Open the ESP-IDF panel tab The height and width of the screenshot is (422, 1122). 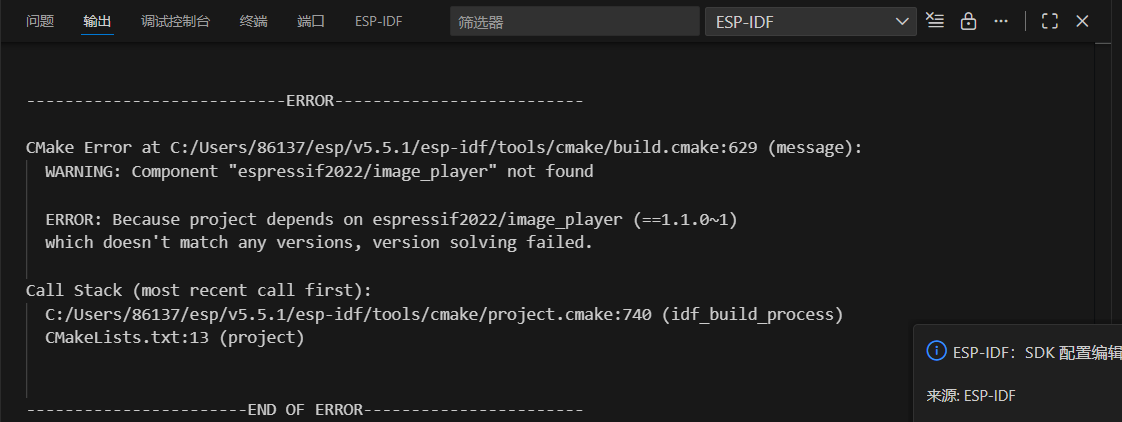379,21
